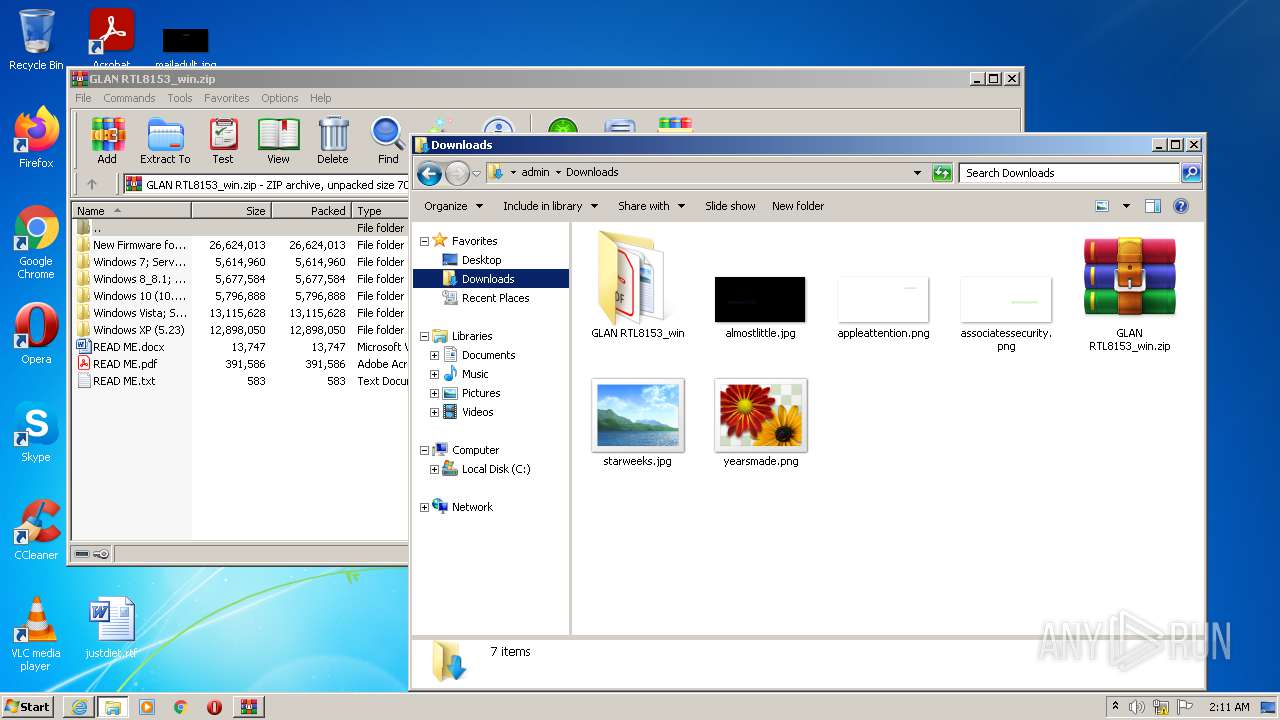The image size is (1280, 720).
Task: Select GLAN RTL8153_win.zip archive file
Action: (1129, 294)
